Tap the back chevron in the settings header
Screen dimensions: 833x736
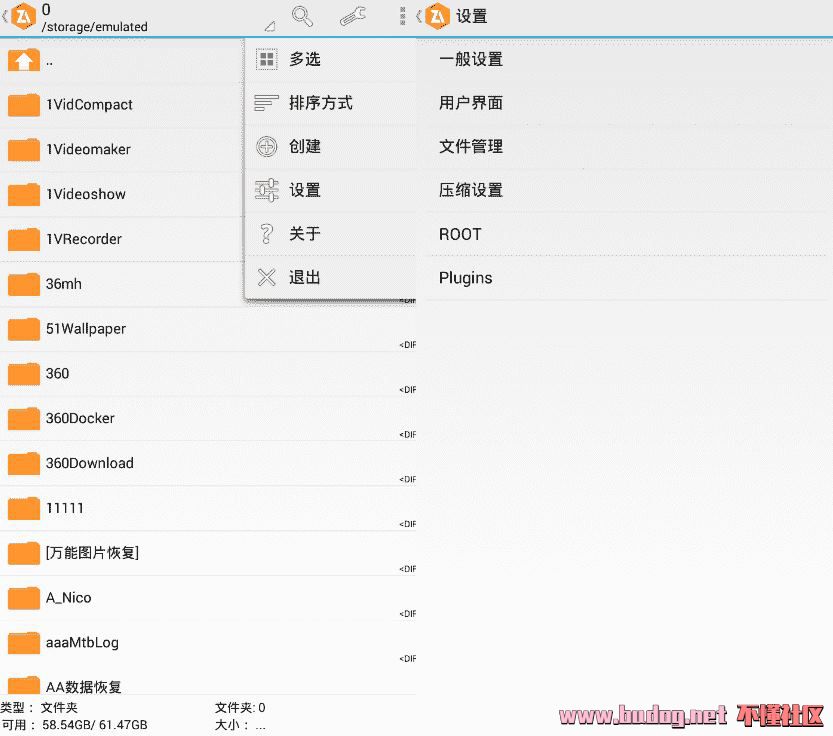[x=419, y=16]
